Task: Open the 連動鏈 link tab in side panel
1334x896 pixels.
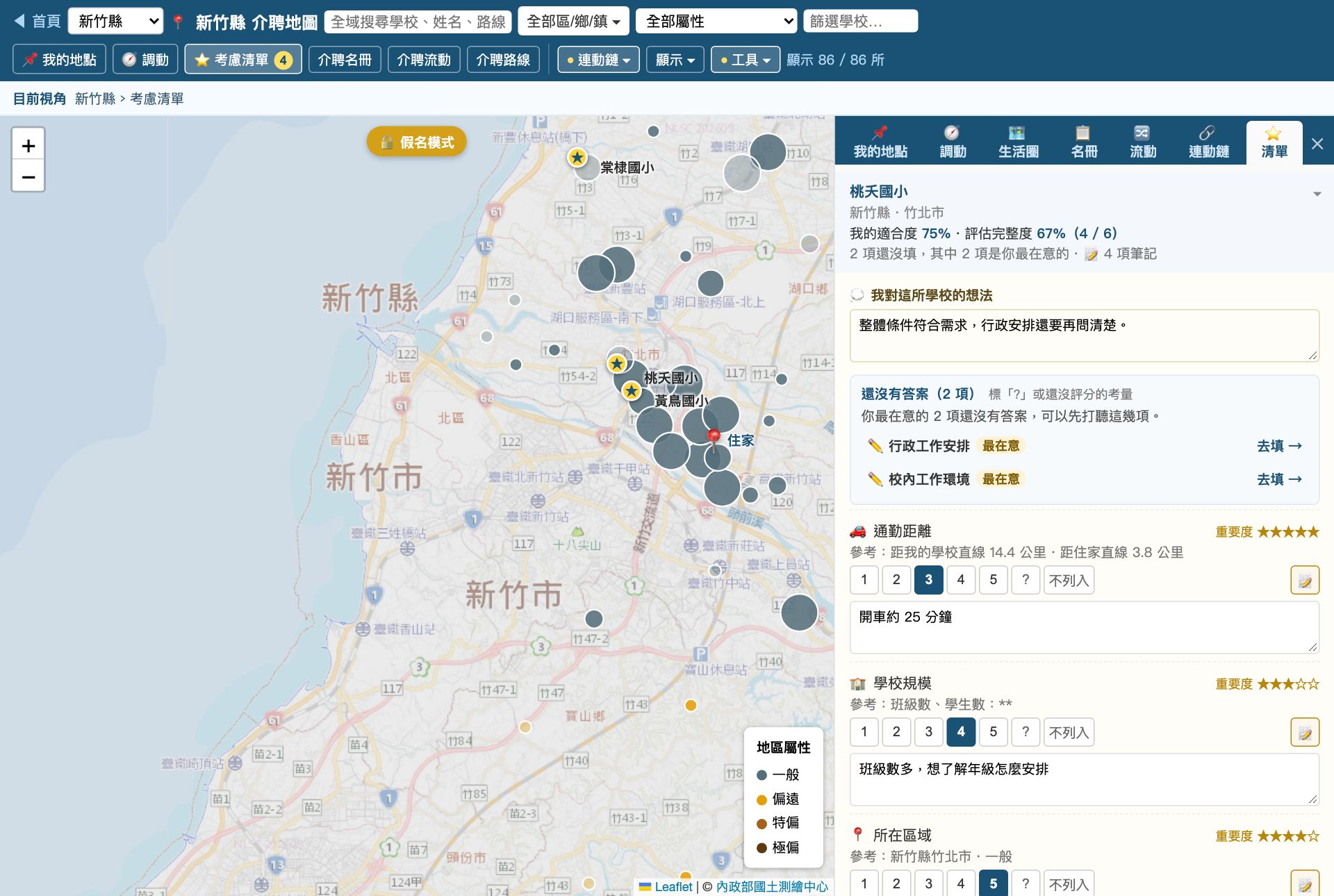Action: tap(1208, 142)
